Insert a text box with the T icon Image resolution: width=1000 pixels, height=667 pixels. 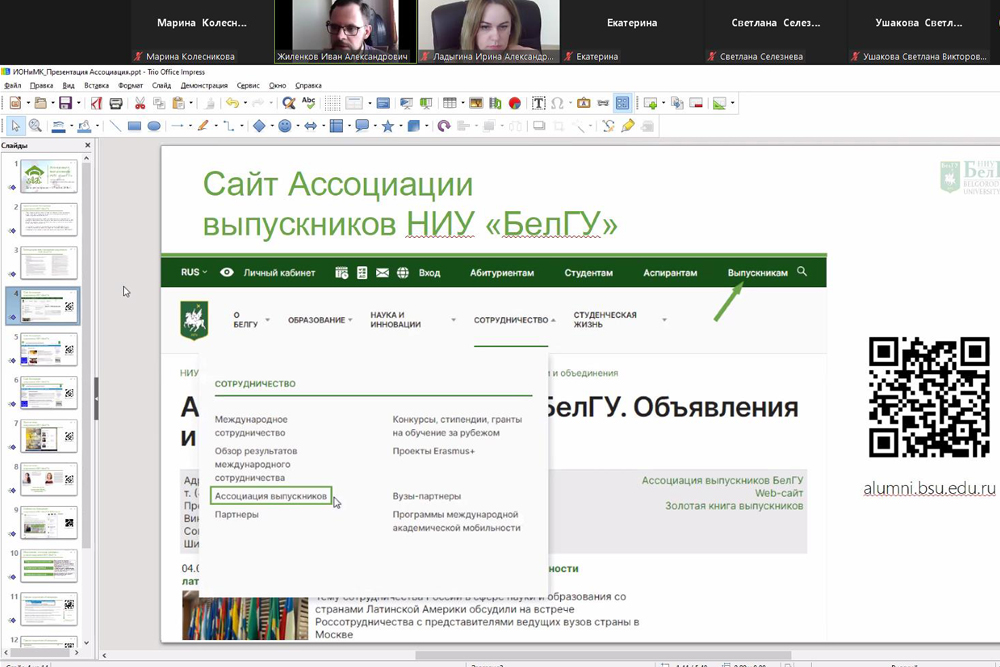click(538, 103)
